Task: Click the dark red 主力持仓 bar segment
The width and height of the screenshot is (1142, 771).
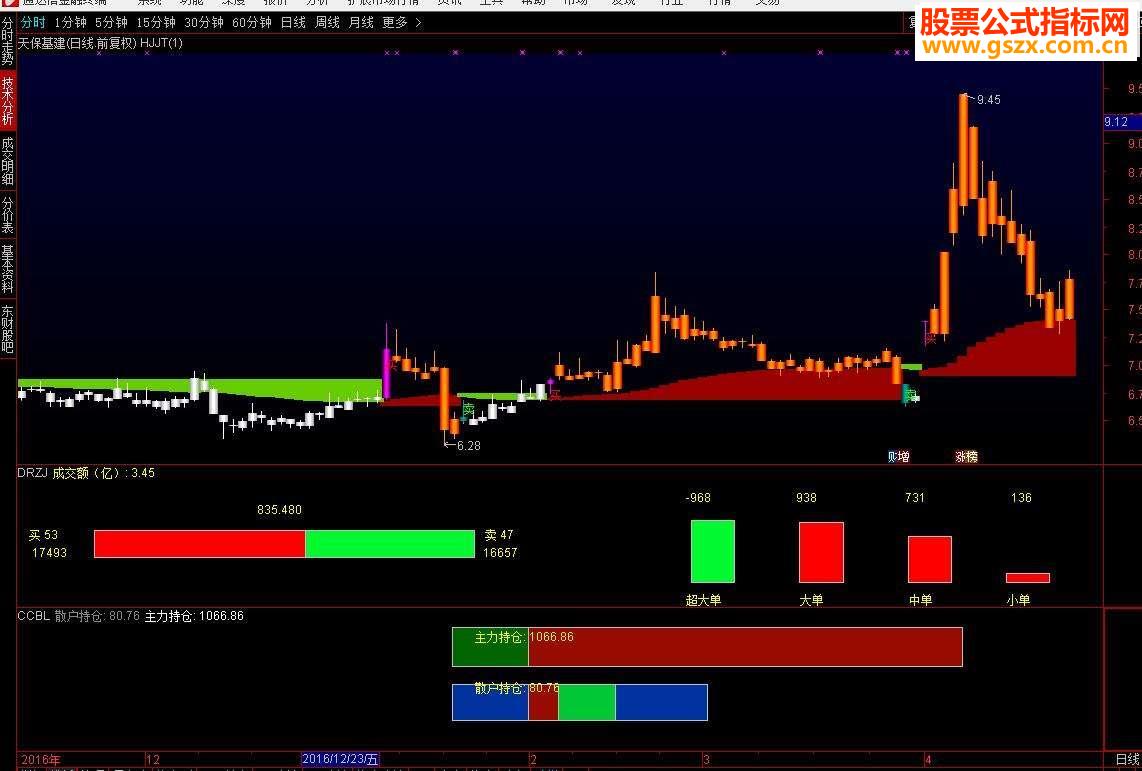Action: (x=745, y=647)
